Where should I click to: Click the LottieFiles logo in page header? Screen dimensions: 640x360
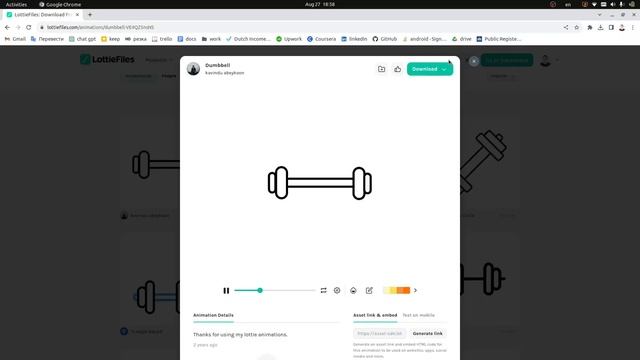107,59
